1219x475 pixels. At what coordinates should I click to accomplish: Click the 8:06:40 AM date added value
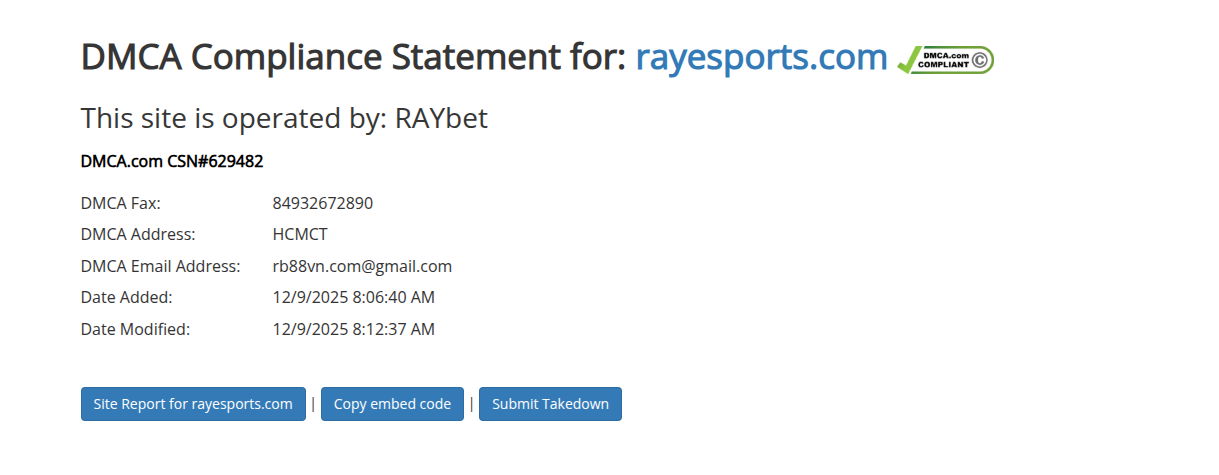pos(353,297)
